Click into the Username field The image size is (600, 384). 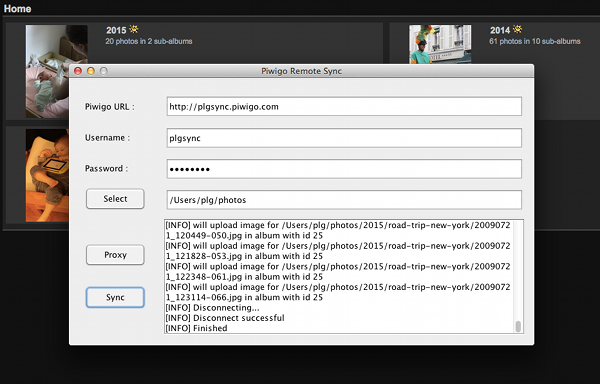(x=344, y=138)
